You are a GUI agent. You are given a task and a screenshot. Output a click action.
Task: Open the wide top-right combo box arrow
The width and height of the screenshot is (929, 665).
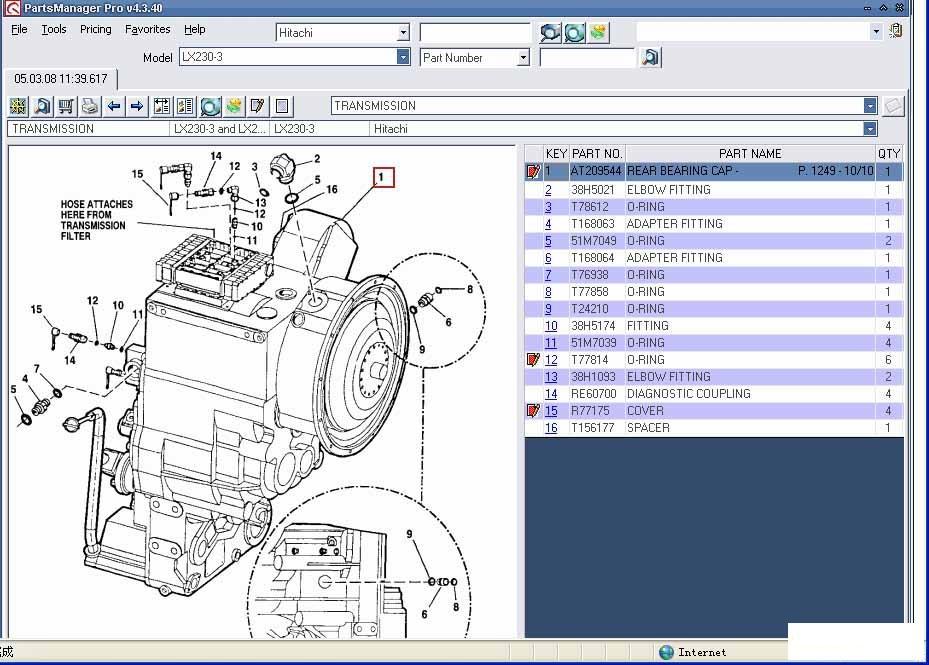[876, 31]
